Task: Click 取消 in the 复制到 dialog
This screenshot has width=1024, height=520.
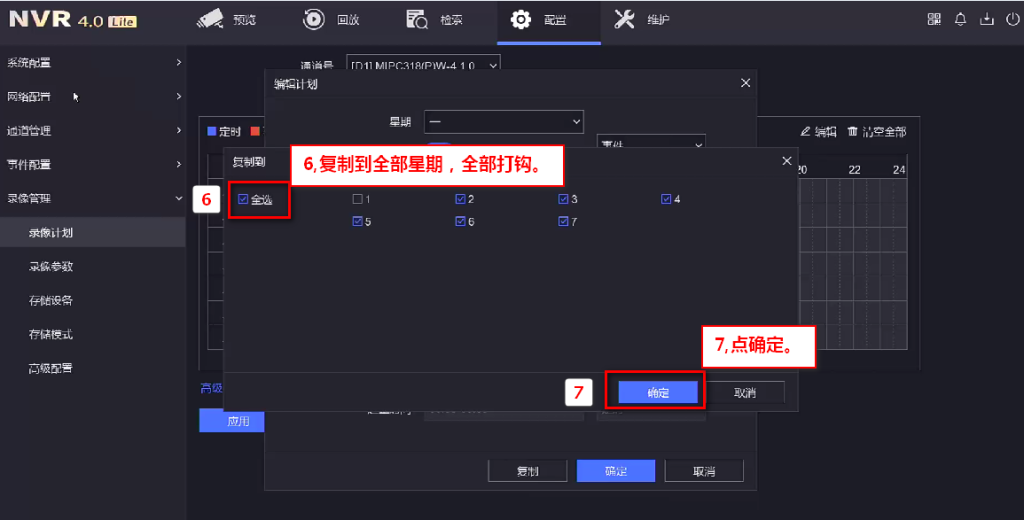Action: coord(744,393)
